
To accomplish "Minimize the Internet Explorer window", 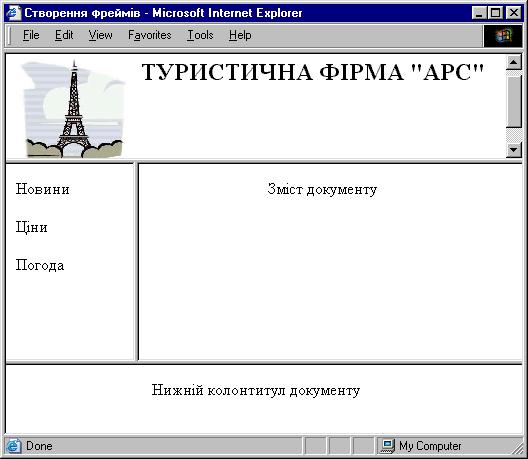I will pos(479,13).
